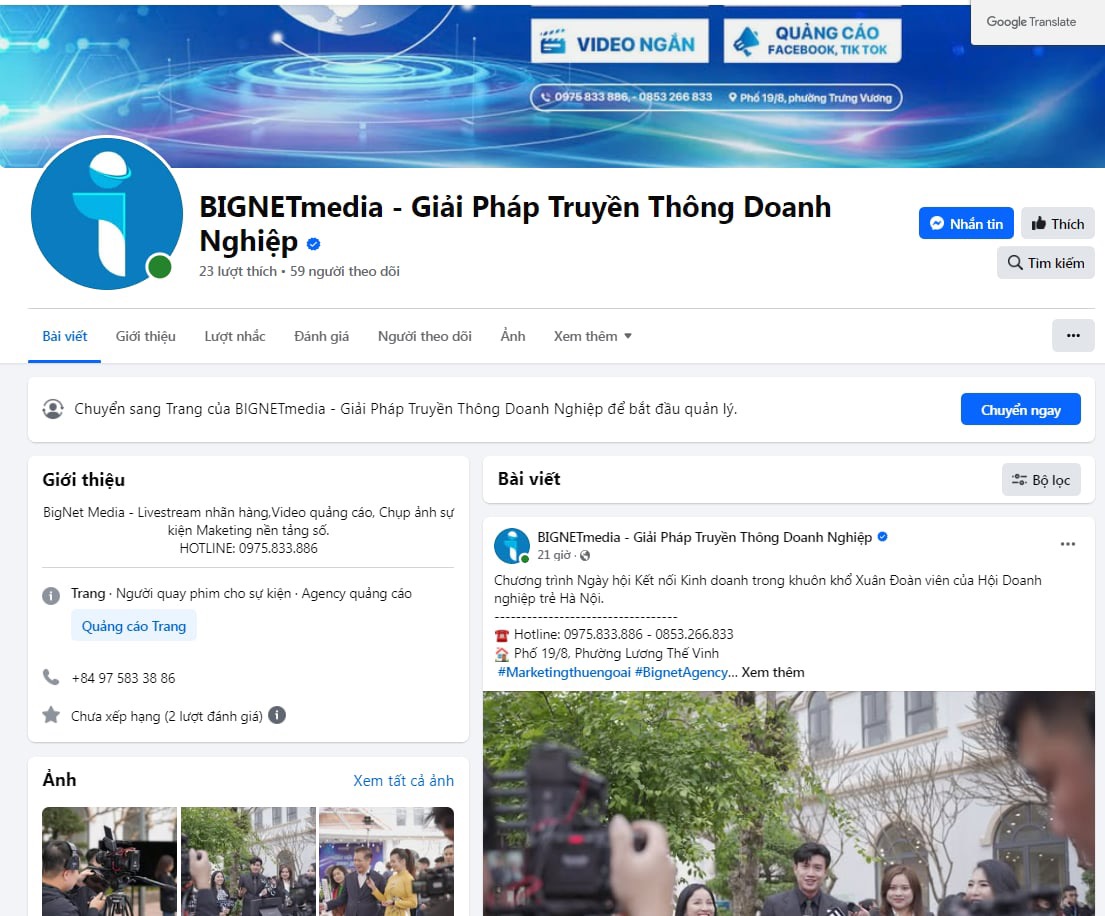This screenshot has height=916, width=1105.
Task: Click the post author avatar
Action: point(512,545)
